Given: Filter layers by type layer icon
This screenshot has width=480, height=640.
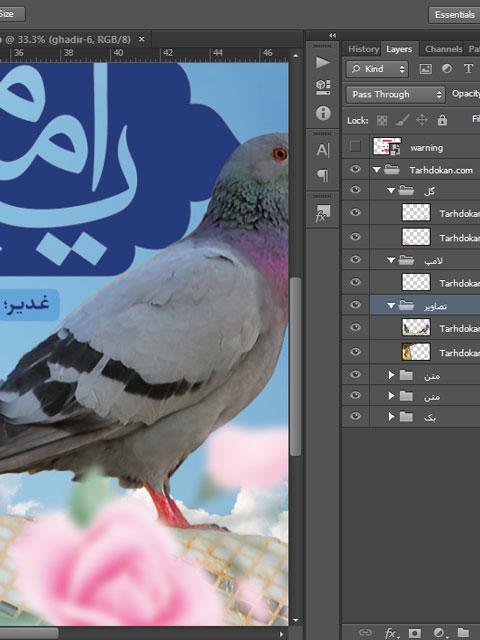Looking at the screenshot, I should pyautogui.click(x=468, y=69).
